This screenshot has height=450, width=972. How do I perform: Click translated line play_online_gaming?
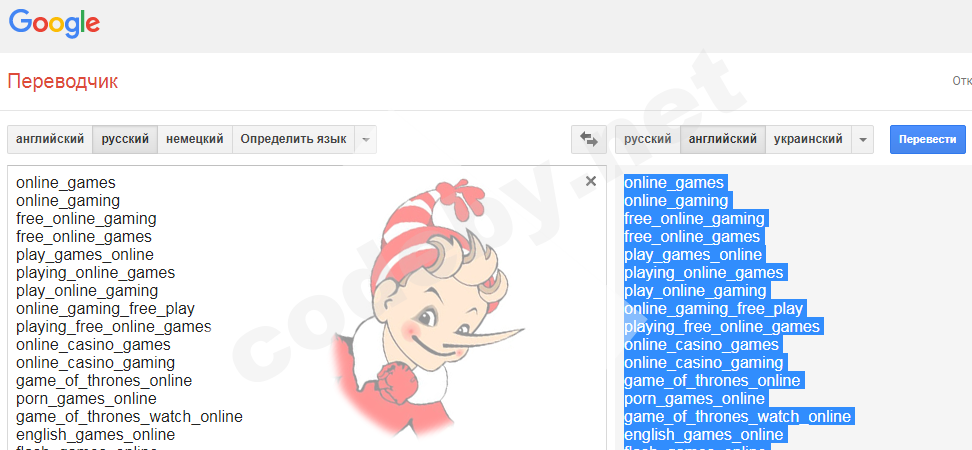tap(697, 291)
